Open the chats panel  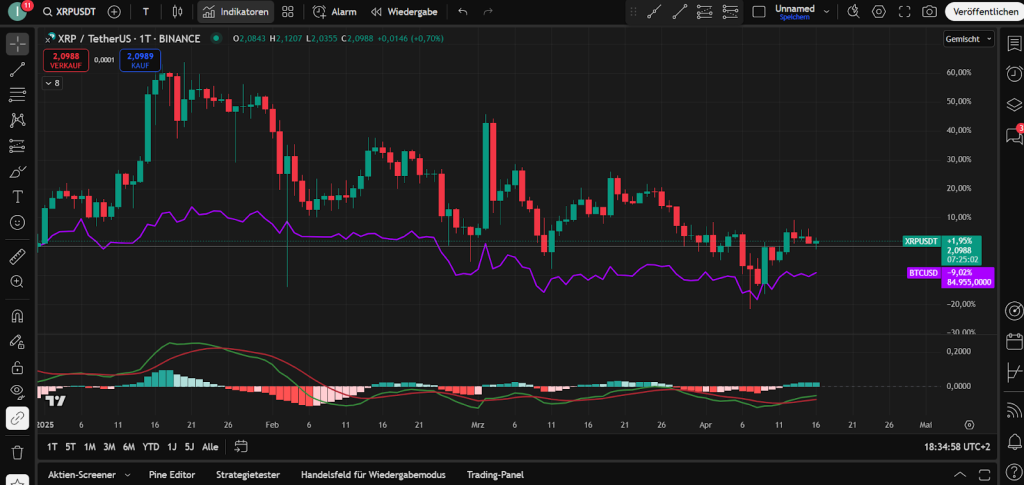click(1014, 135)
